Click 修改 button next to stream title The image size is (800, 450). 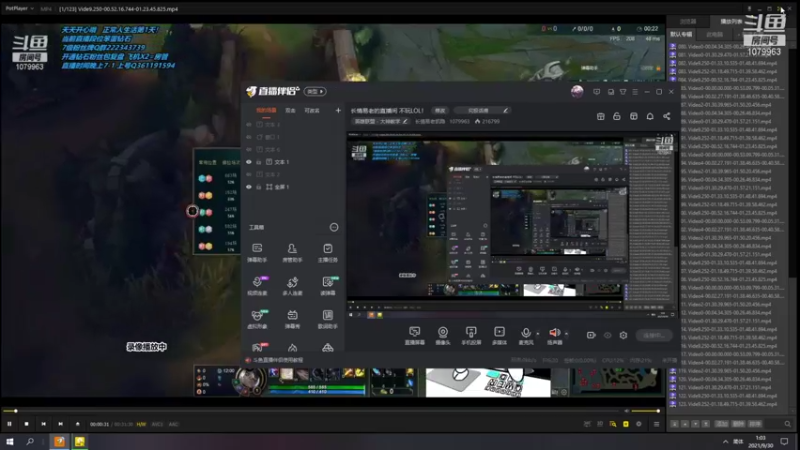coord(440,110)
